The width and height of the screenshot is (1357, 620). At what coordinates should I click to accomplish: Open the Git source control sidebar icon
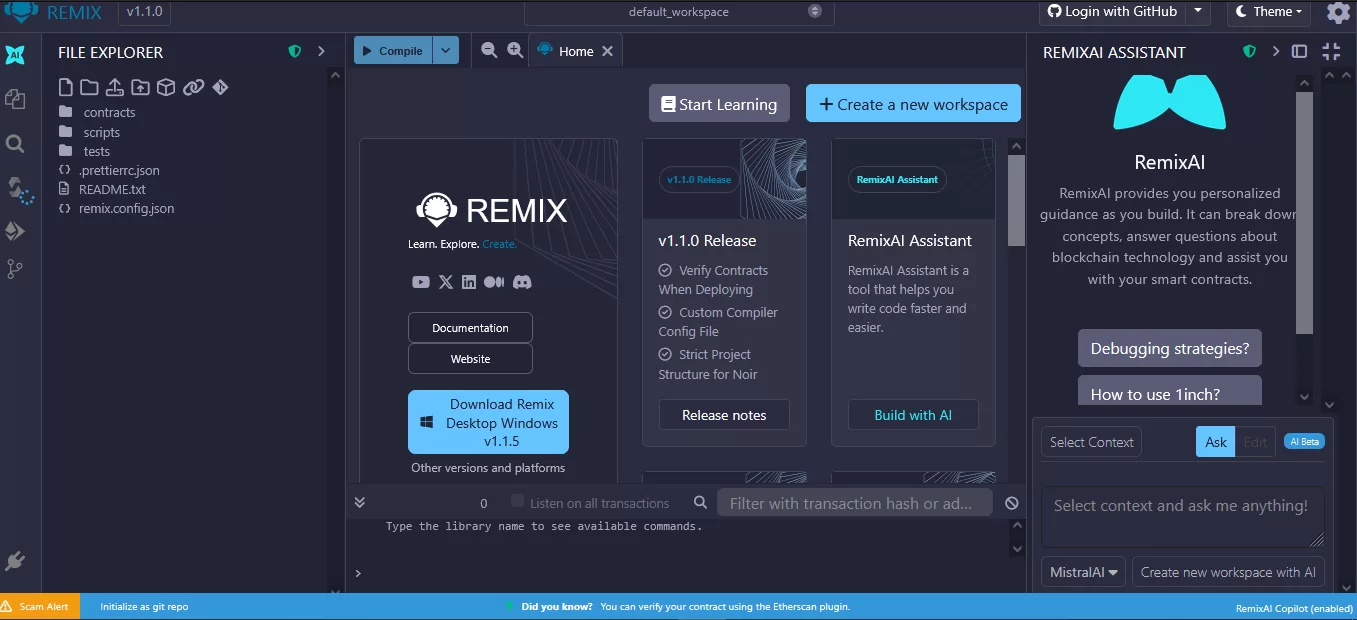(15, 269)
